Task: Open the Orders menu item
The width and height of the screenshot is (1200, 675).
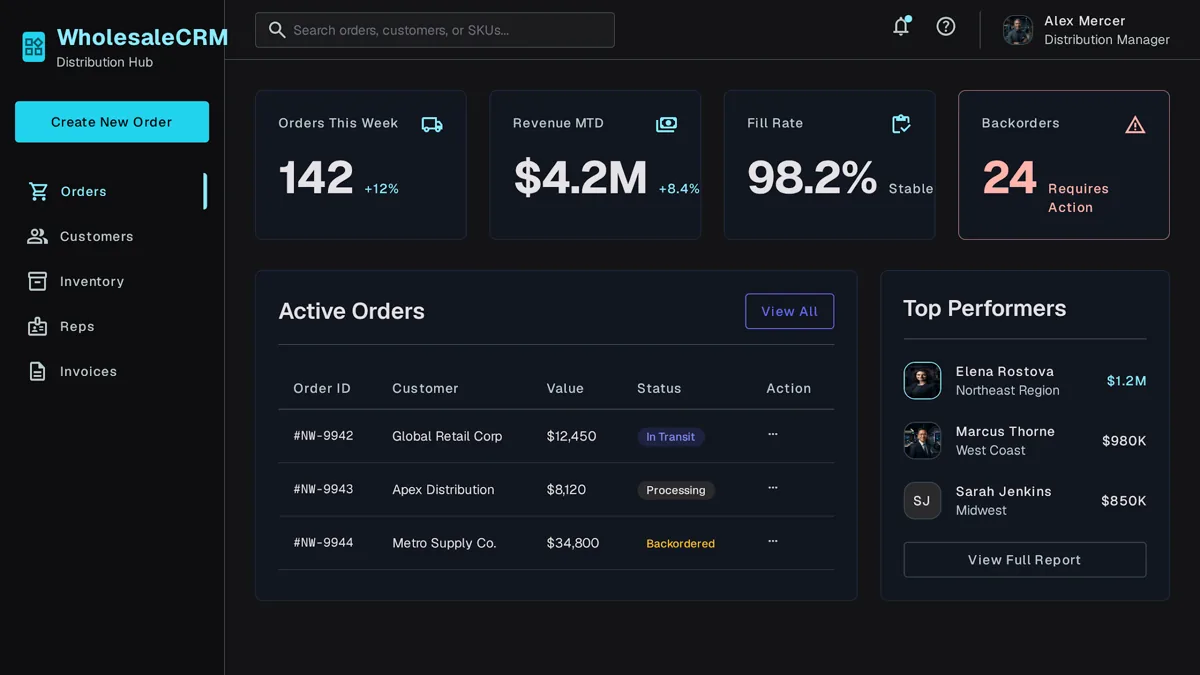Action: point(111,191)
